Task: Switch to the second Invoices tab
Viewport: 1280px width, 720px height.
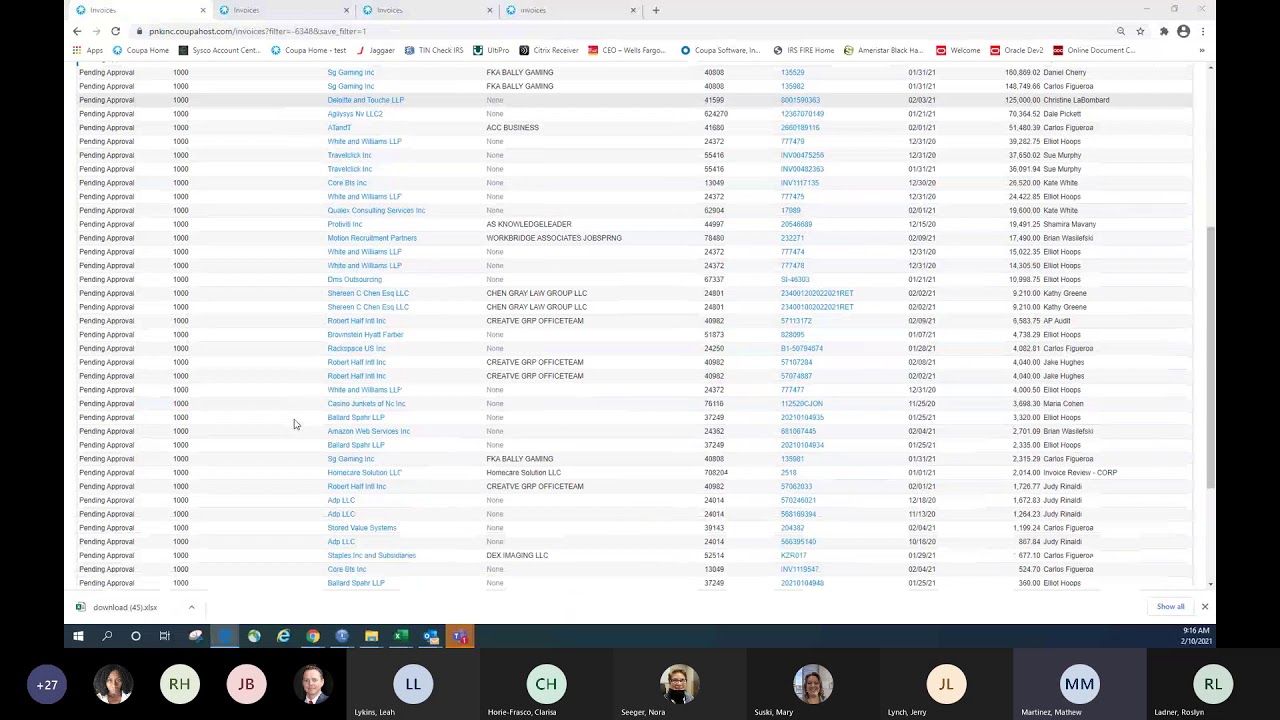Action: (283, 10)
